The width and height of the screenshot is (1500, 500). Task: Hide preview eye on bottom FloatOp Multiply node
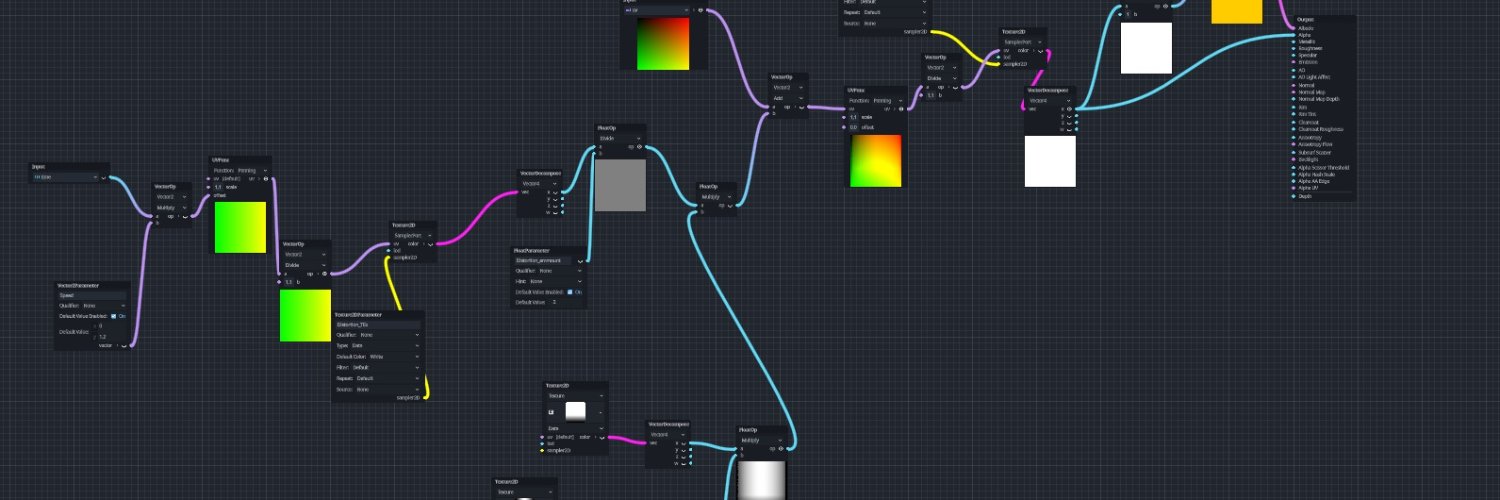point(781,448)
